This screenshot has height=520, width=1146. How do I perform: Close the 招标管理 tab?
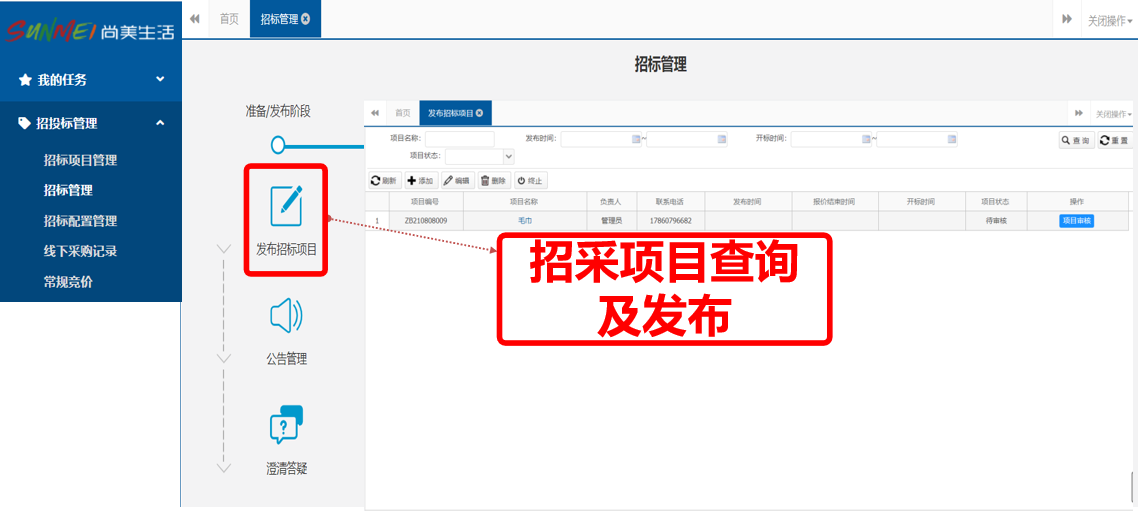(x=305, y=19)
